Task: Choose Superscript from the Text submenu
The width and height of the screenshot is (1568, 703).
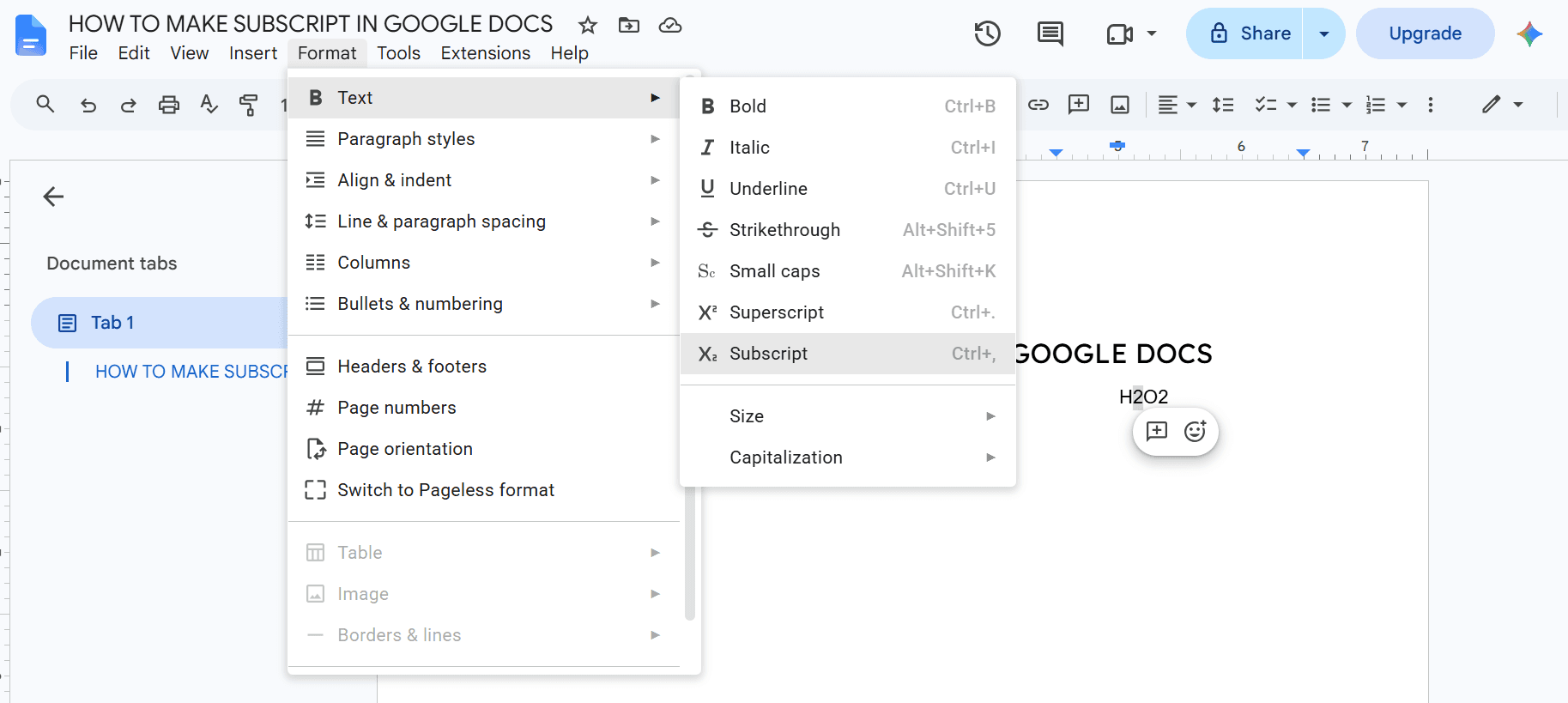Action: click(848, 312)
